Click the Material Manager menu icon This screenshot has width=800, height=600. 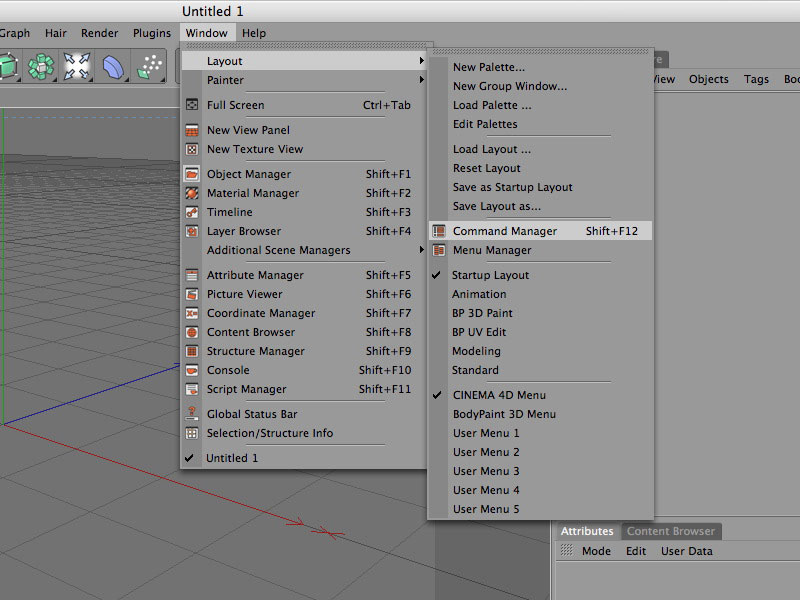point(192,193)
